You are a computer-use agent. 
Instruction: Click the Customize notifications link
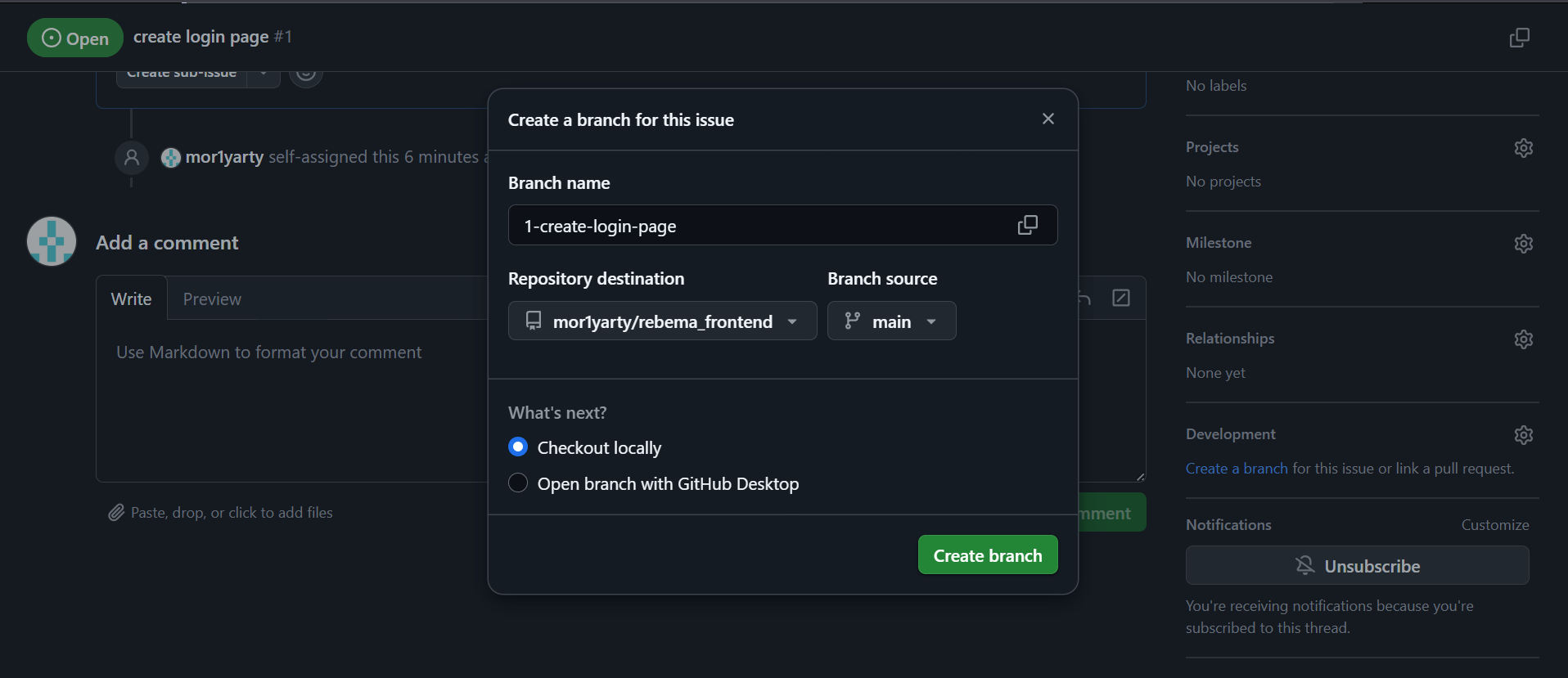pyautogui.click(x=1494, y=525)
